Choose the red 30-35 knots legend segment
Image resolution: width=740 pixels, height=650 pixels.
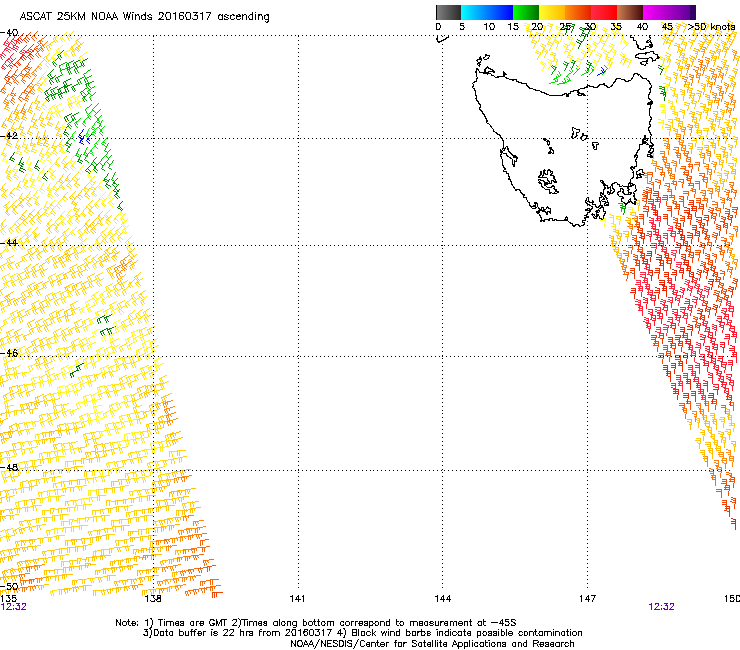(604, 12)
